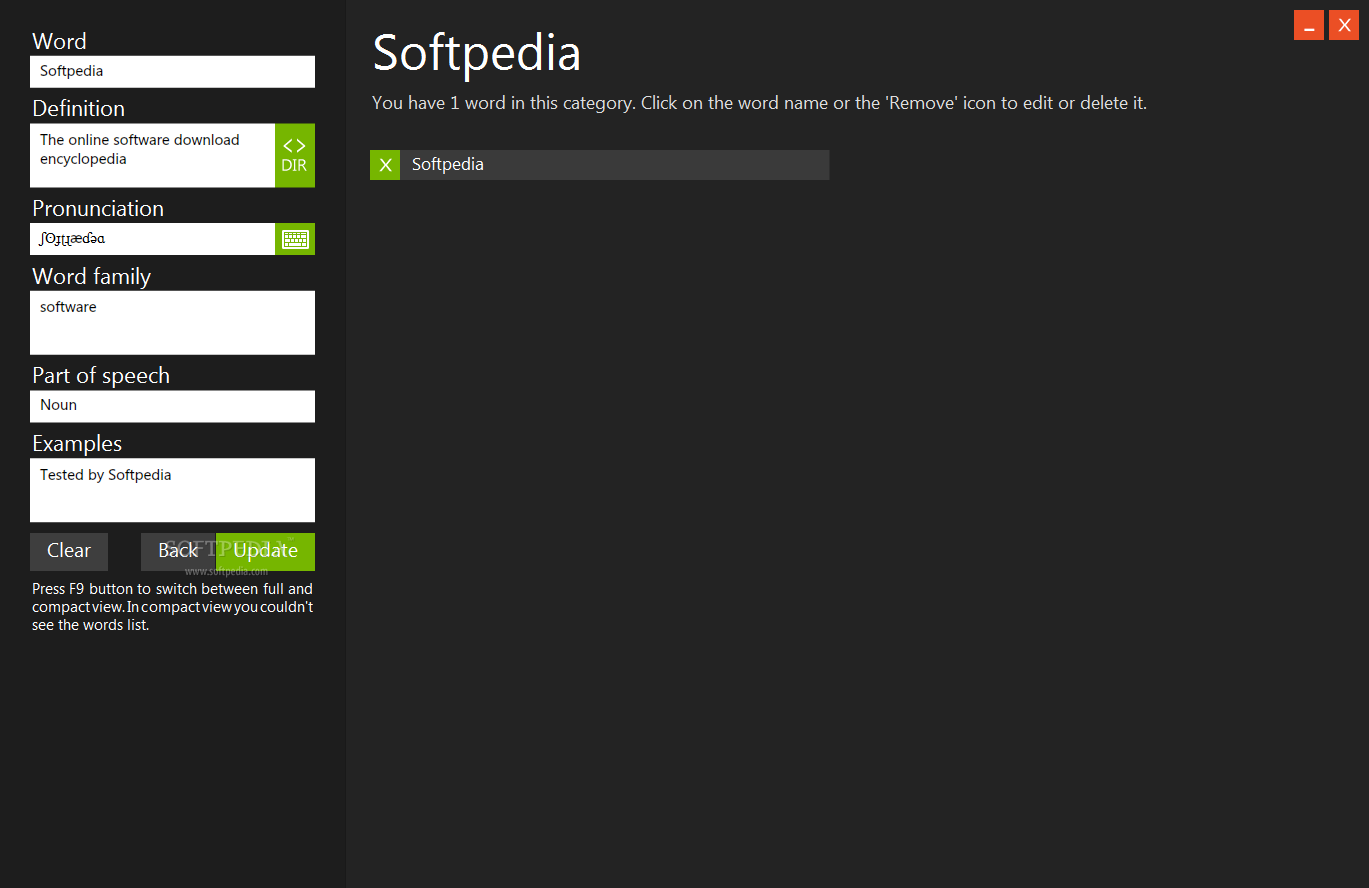Click the Word family text box
The width and height of the screenshot is (1369, 888).
[172, 322]
